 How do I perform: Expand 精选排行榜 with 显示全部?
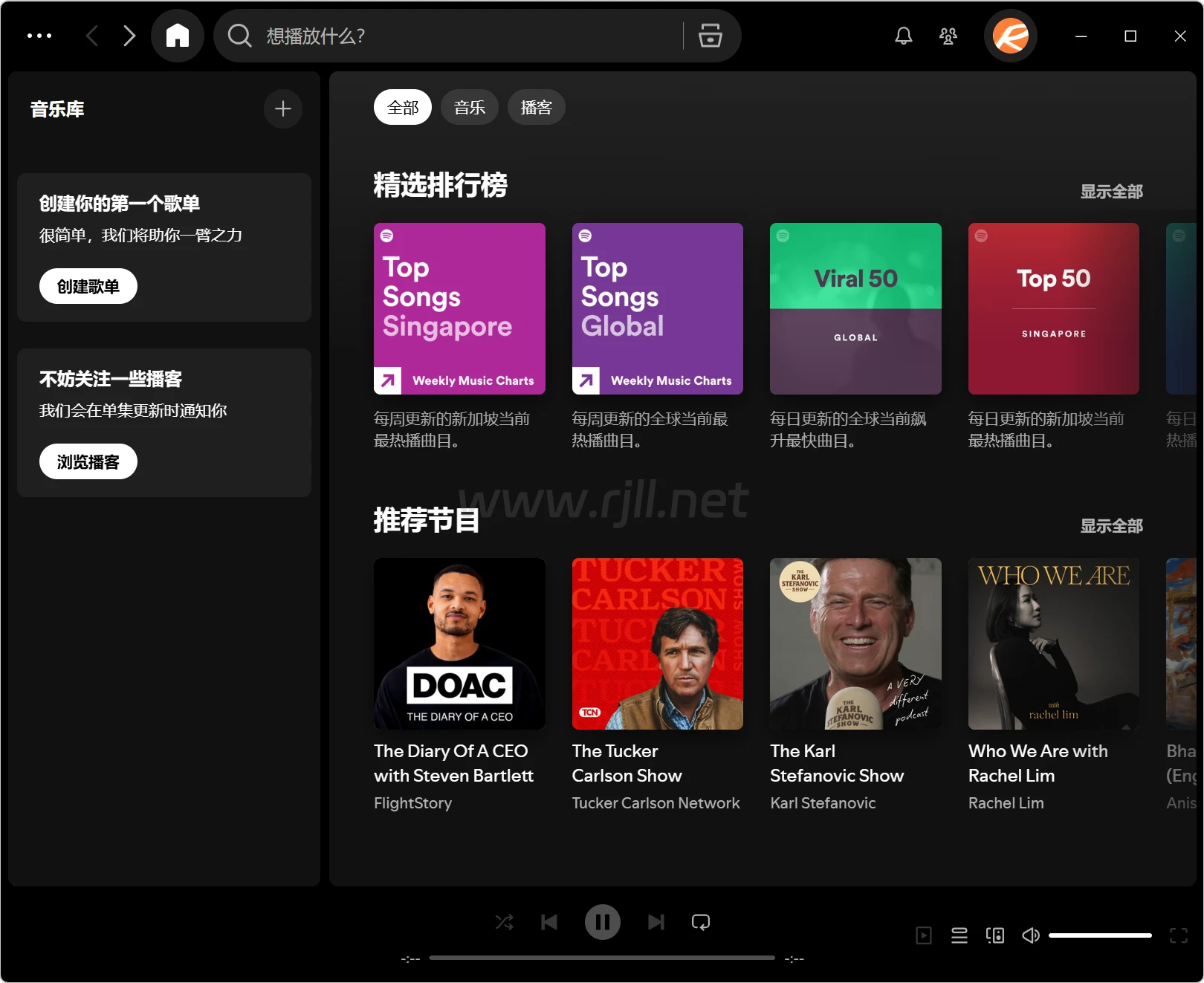[1111, 192]
